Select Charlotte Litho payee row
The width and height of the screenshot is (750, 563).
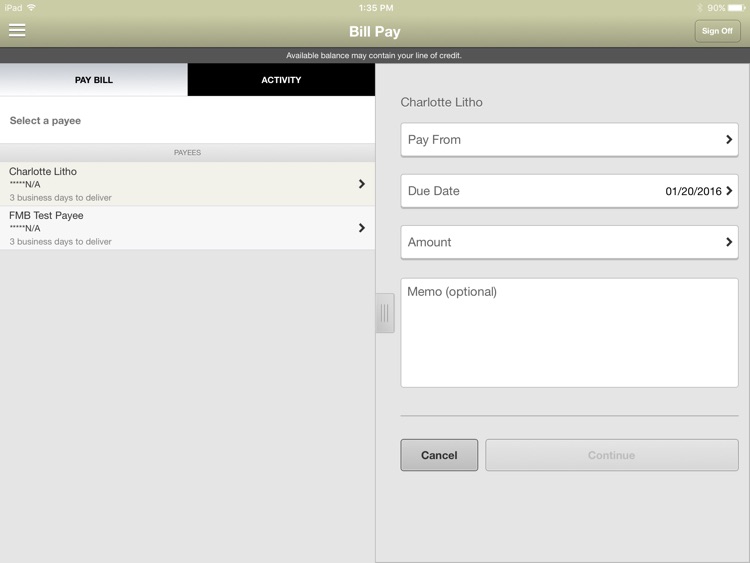[x=187, y=184]
